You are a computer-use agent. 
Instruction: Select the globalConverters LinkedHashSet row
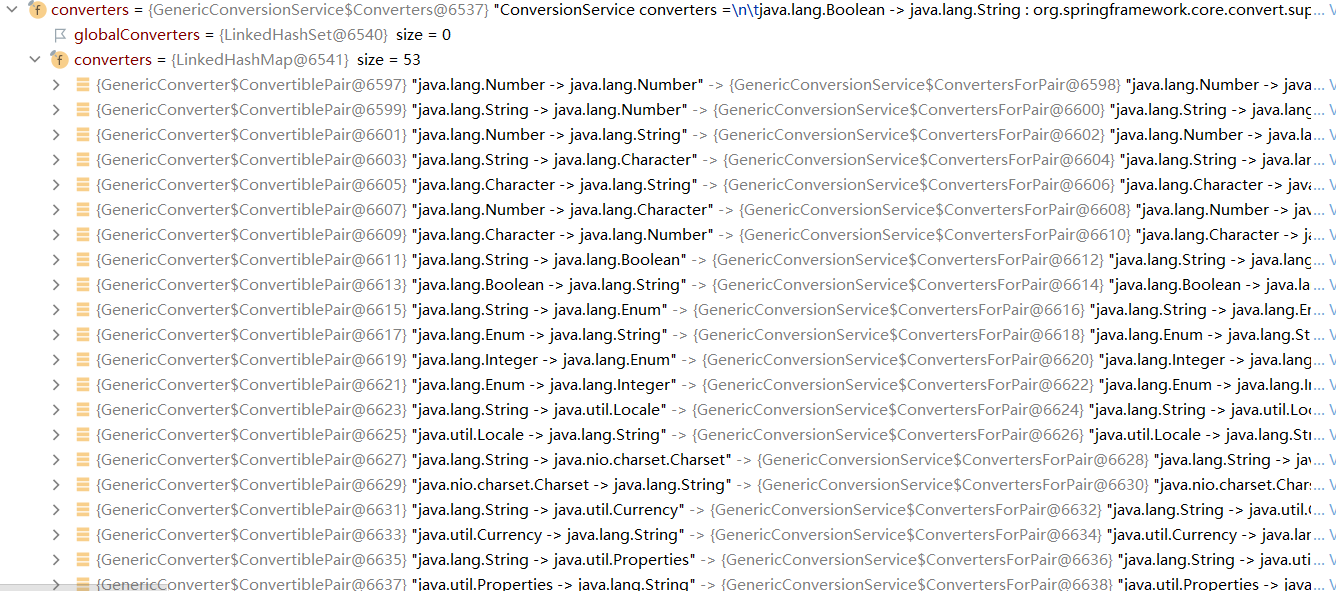tap(250, 35)
